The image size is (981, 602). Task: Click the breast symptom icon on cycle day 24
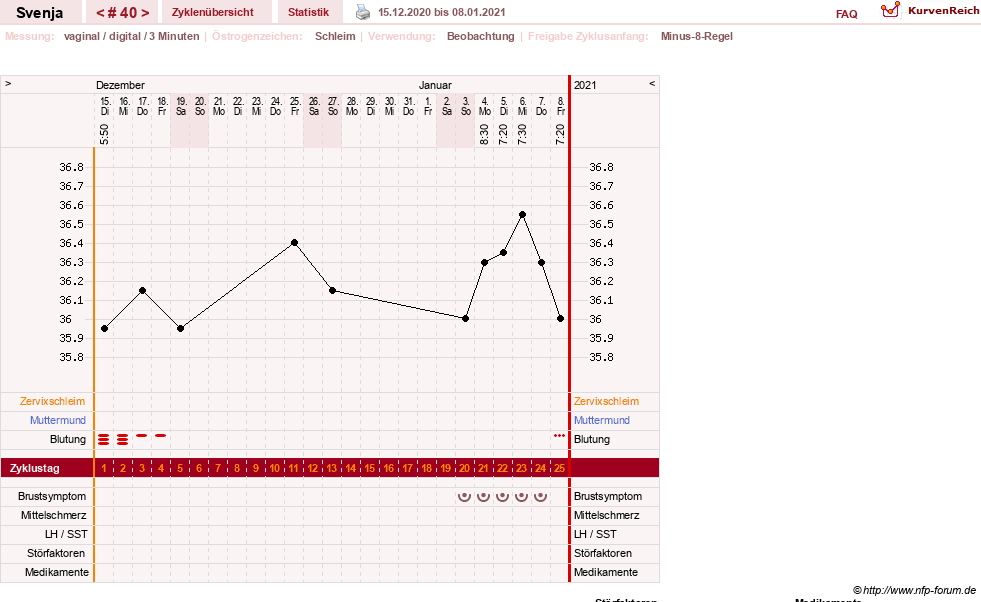pos(541,496)
